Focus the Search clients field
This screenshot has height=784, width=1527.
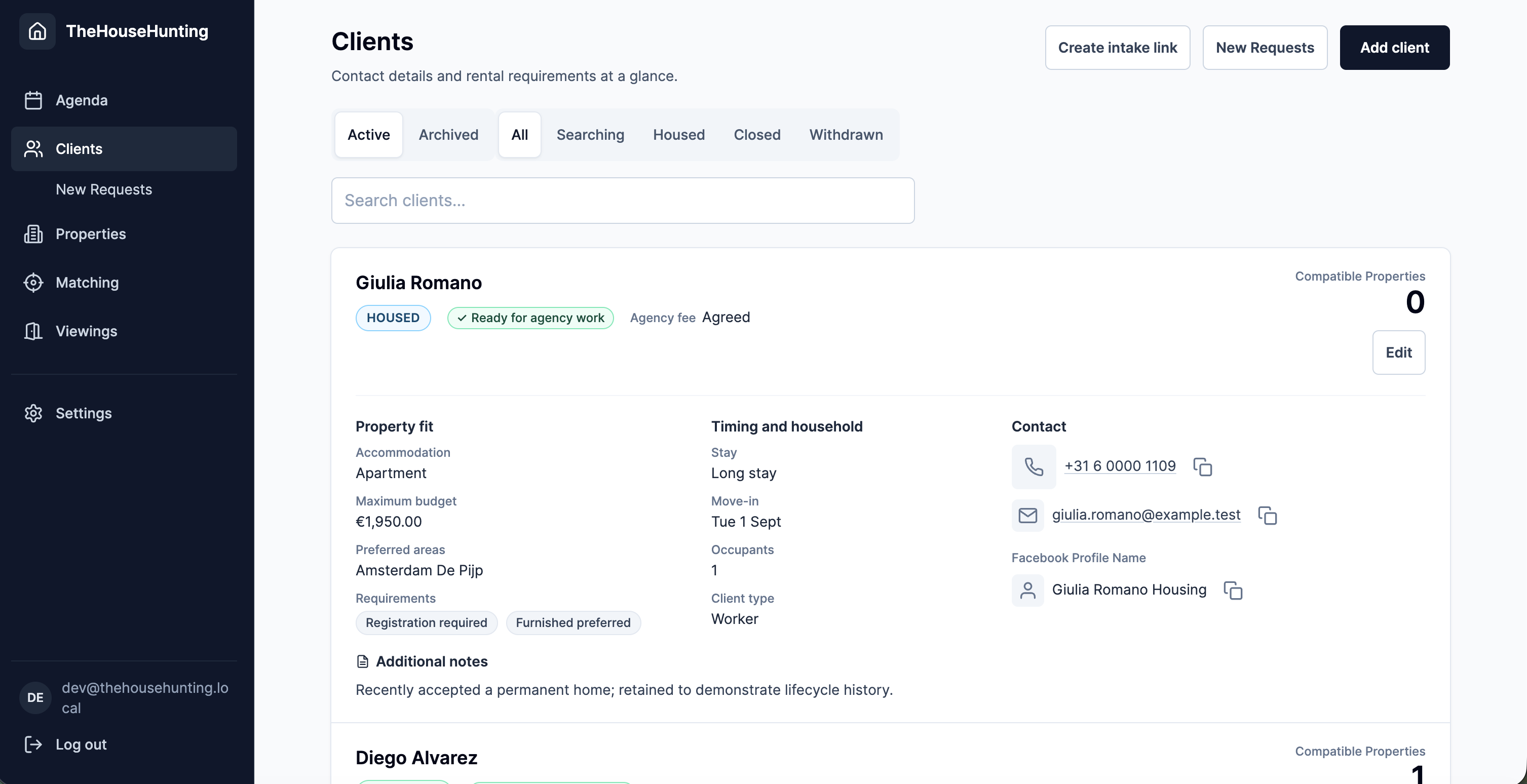(623, 200)
